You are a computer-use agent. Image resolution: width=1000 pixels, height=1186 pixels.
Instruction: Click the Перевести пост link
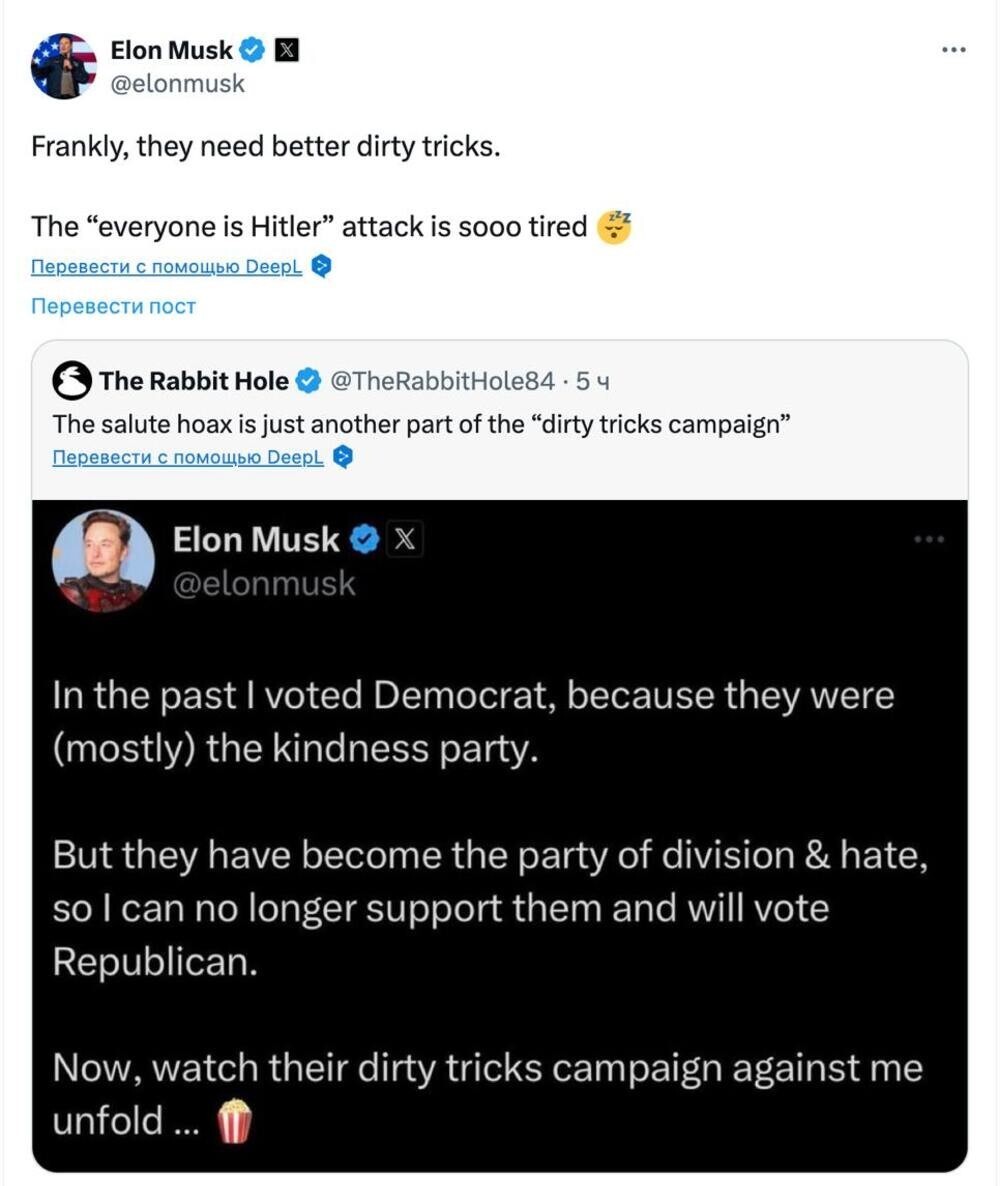pyautogui.click(x=113, y=306)
